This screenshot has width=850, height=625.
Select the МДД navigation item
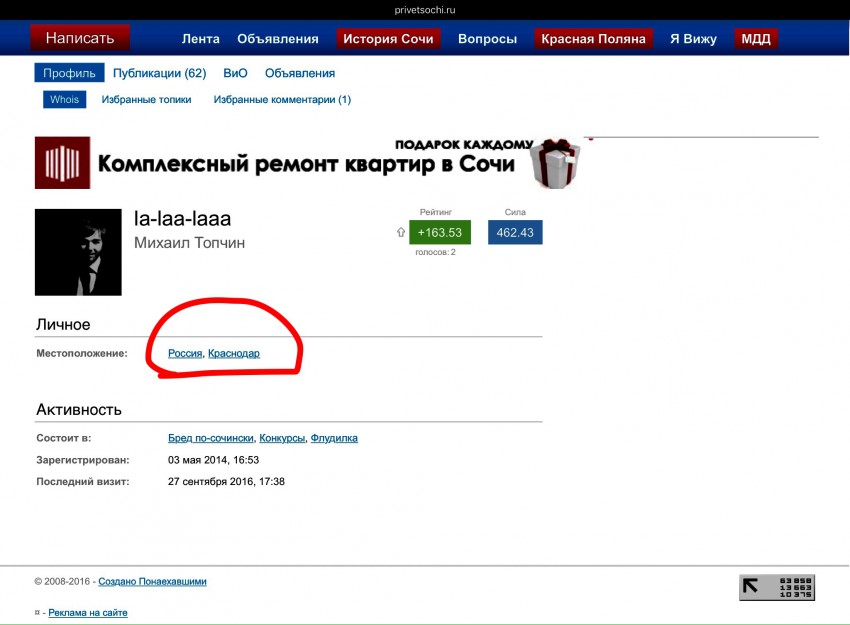[756, 39]
